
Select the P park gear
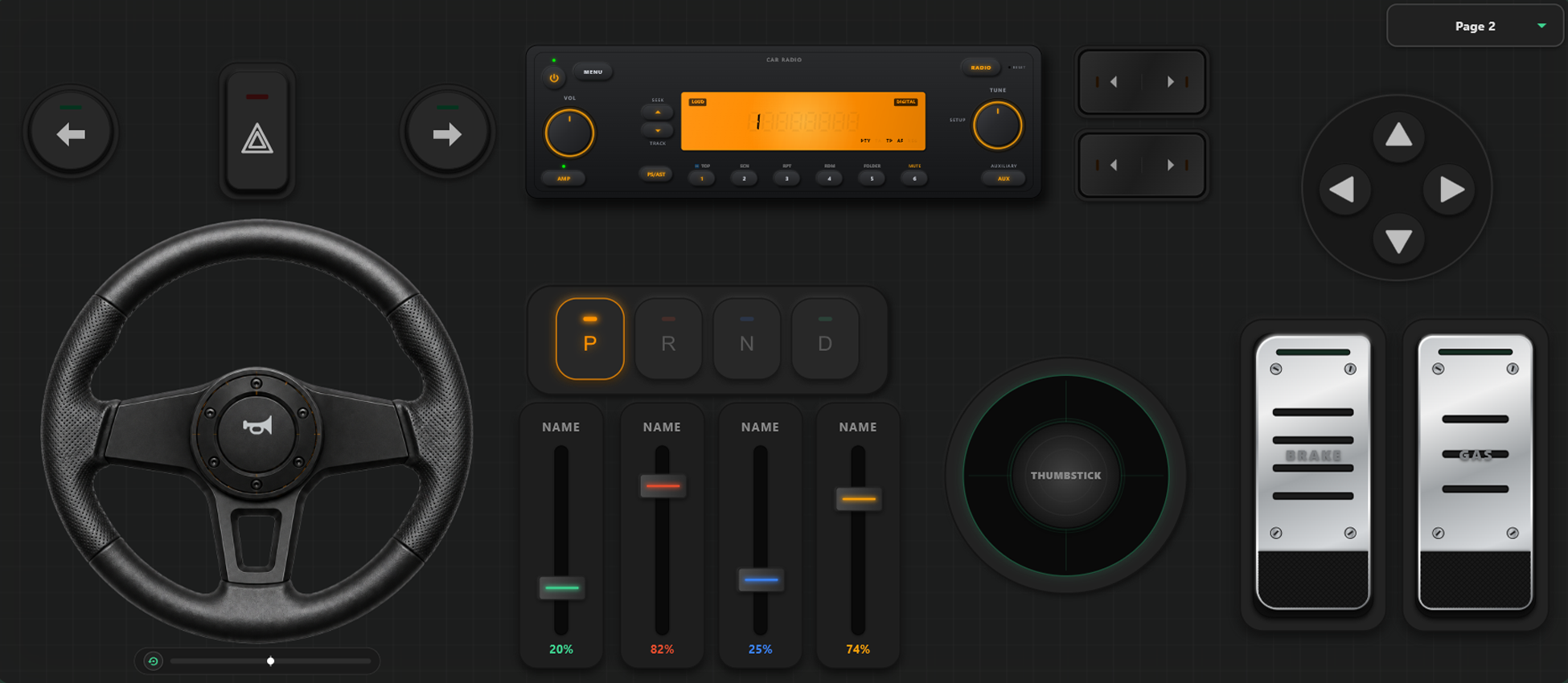[590, 339]
